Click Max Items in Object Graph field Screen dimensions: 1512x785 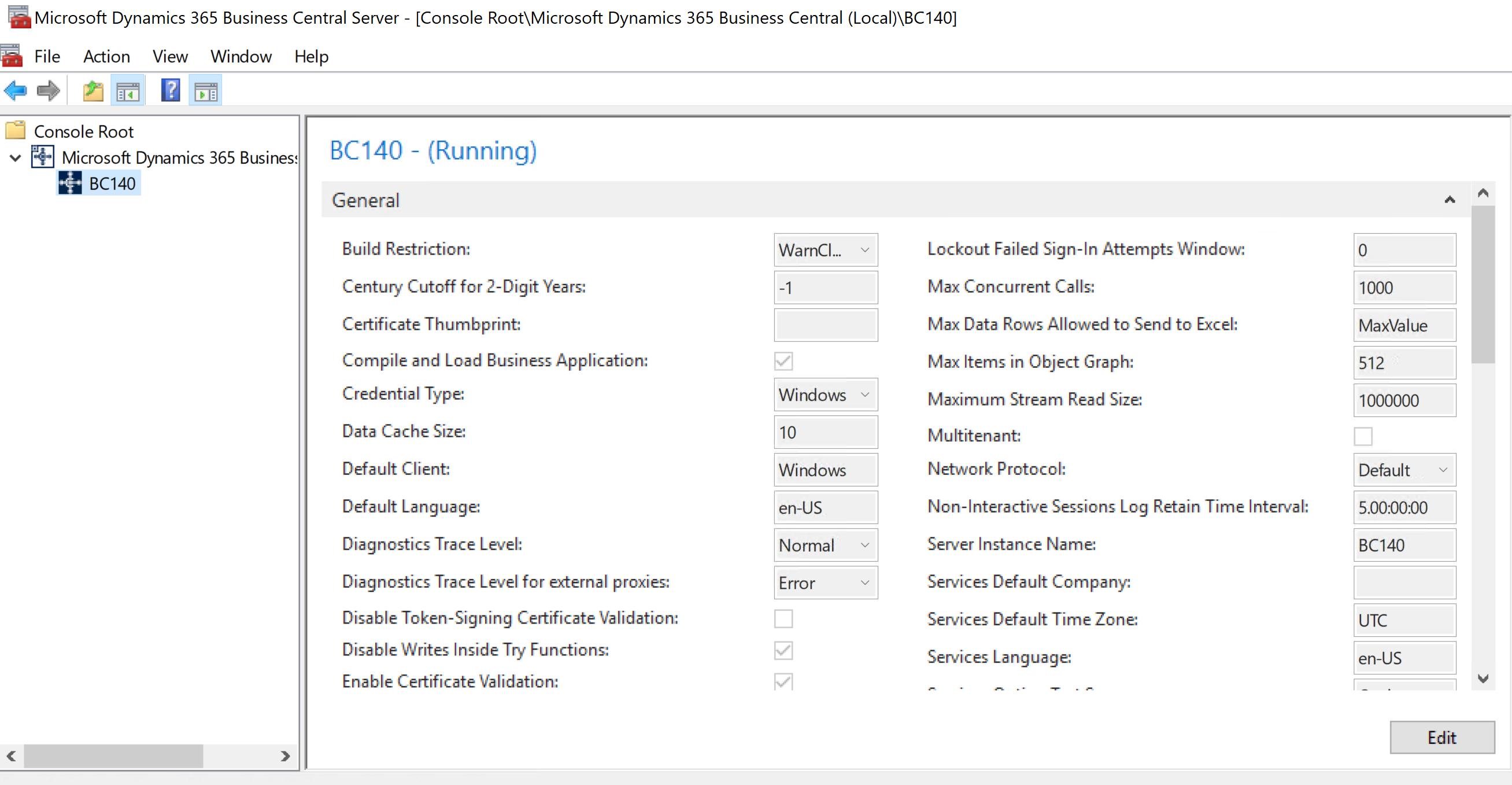pos(1404,363)
